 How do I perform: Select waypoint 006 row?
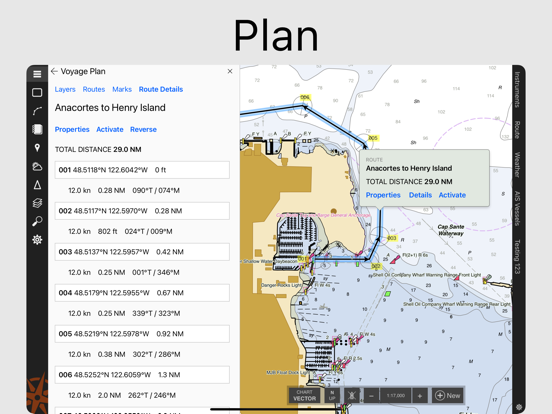(142, 375)
